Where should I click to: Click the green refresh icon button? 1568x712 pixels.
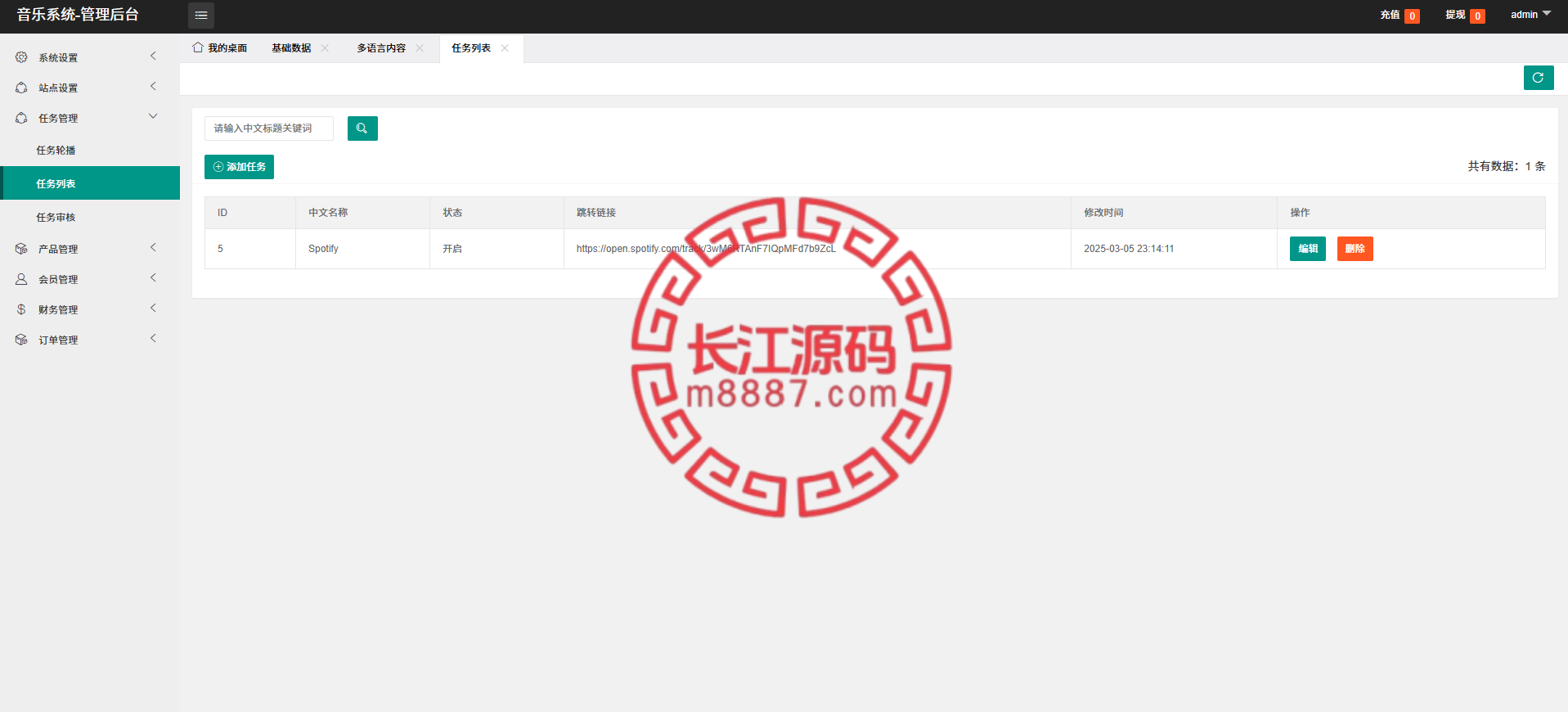tap(1539, 78)
